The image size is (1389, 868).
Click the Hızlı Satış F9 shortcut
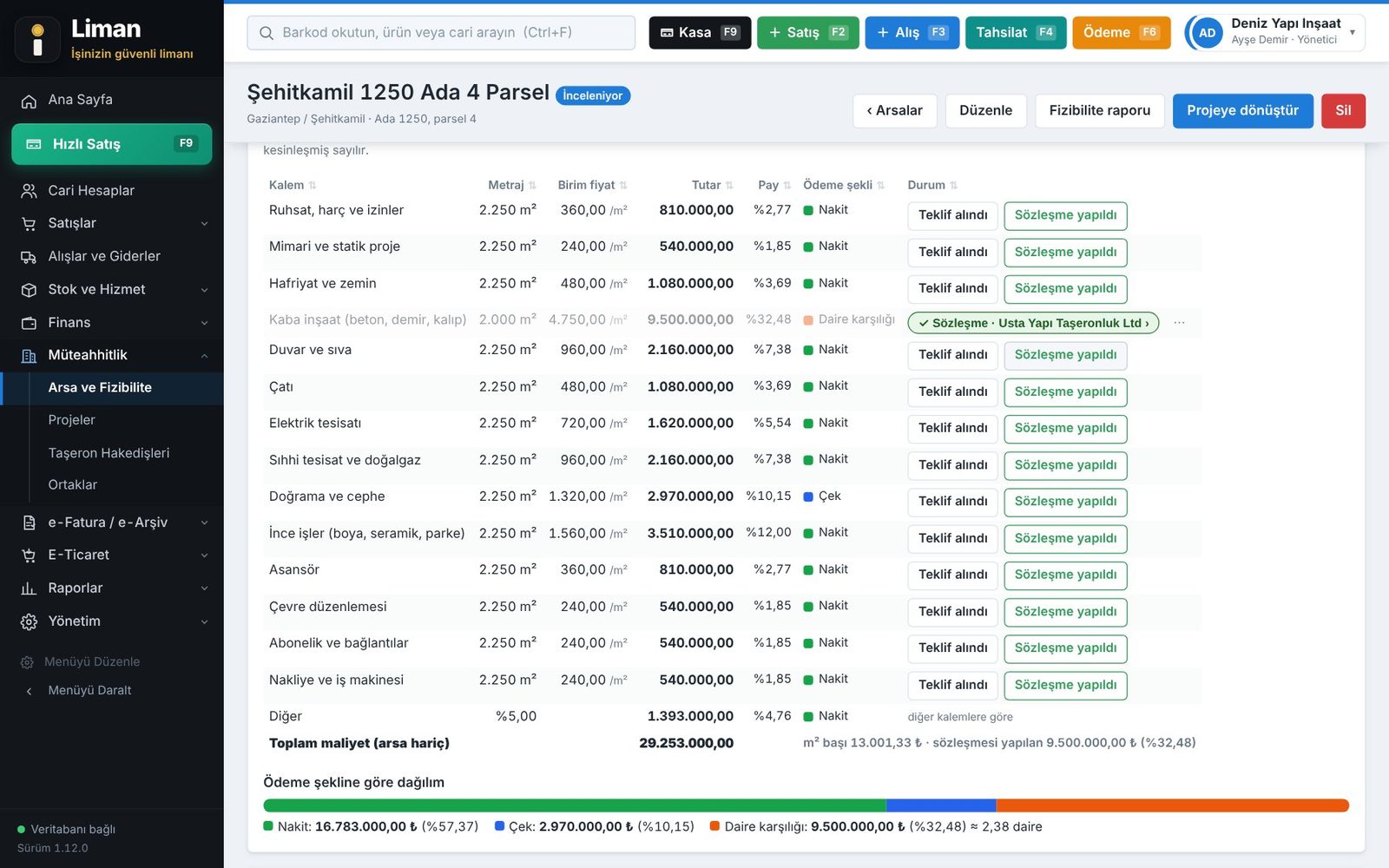point(111,144)
